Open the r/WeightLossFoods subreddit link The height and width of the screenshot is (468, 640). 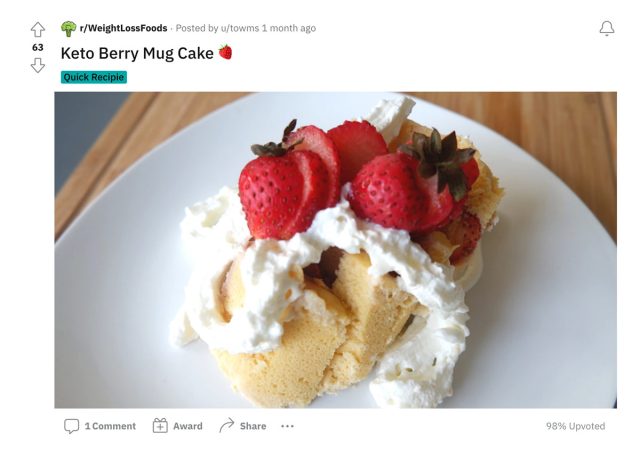pyautogui.click(x=123, y=28)
